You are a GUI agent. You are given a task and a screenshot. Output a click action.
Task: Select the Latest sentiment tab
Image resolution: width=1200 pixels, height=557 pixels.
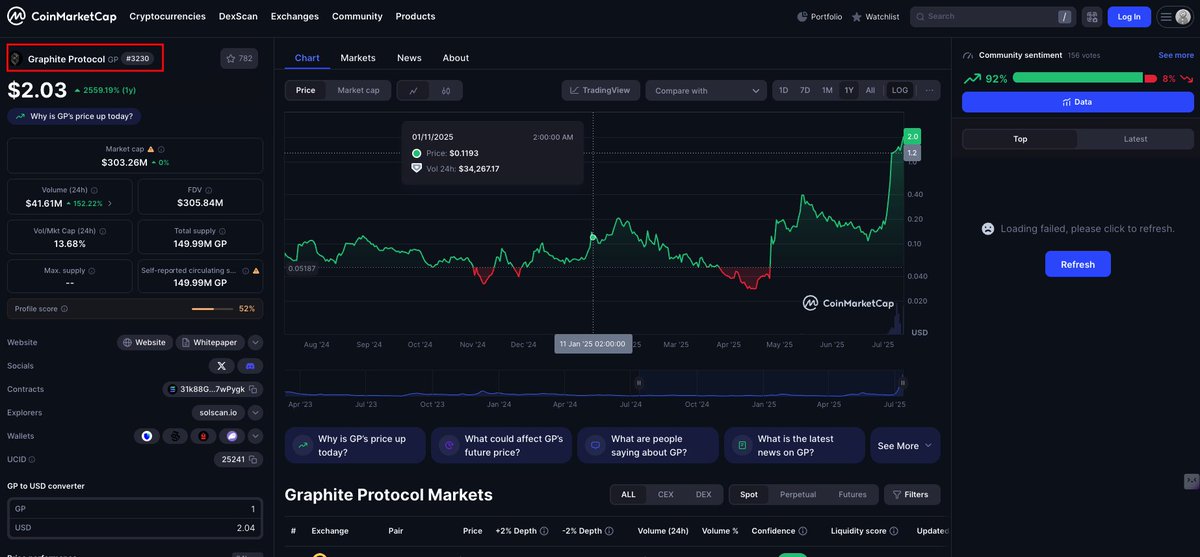(1135, 139)
